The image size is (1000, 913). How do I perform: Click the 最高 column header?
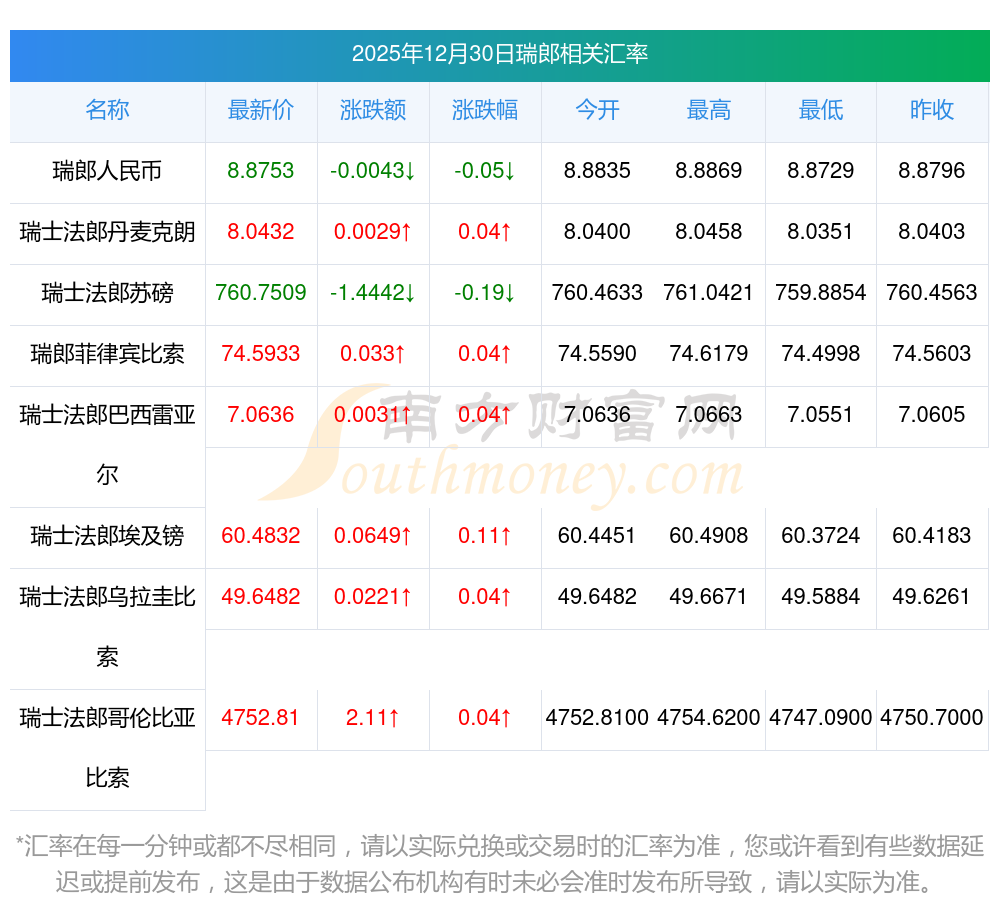click(709, 110)
